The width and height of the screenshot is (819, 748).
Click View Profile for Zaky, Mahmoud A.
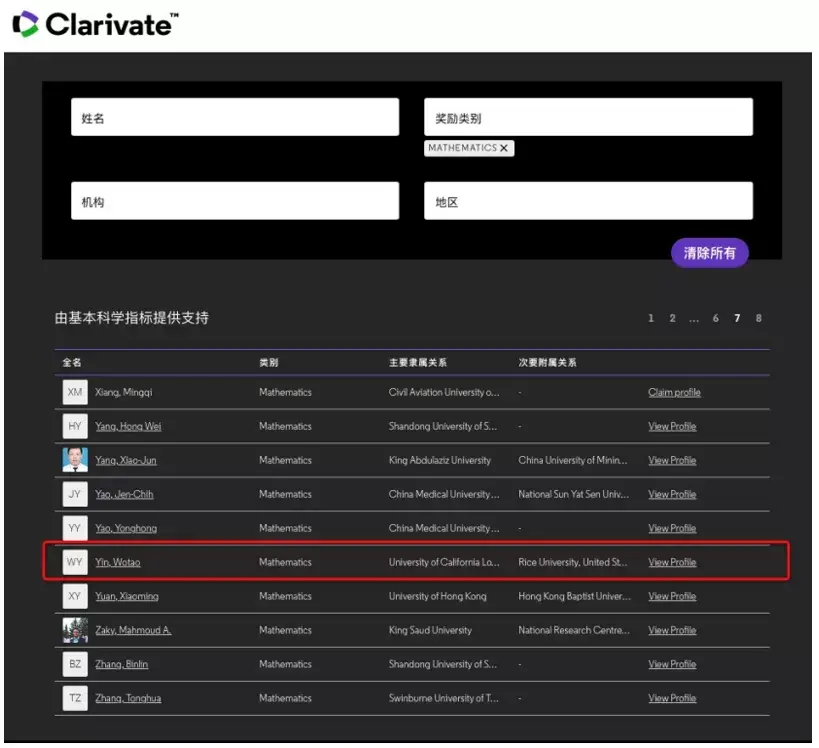click(x=672, y=630)
